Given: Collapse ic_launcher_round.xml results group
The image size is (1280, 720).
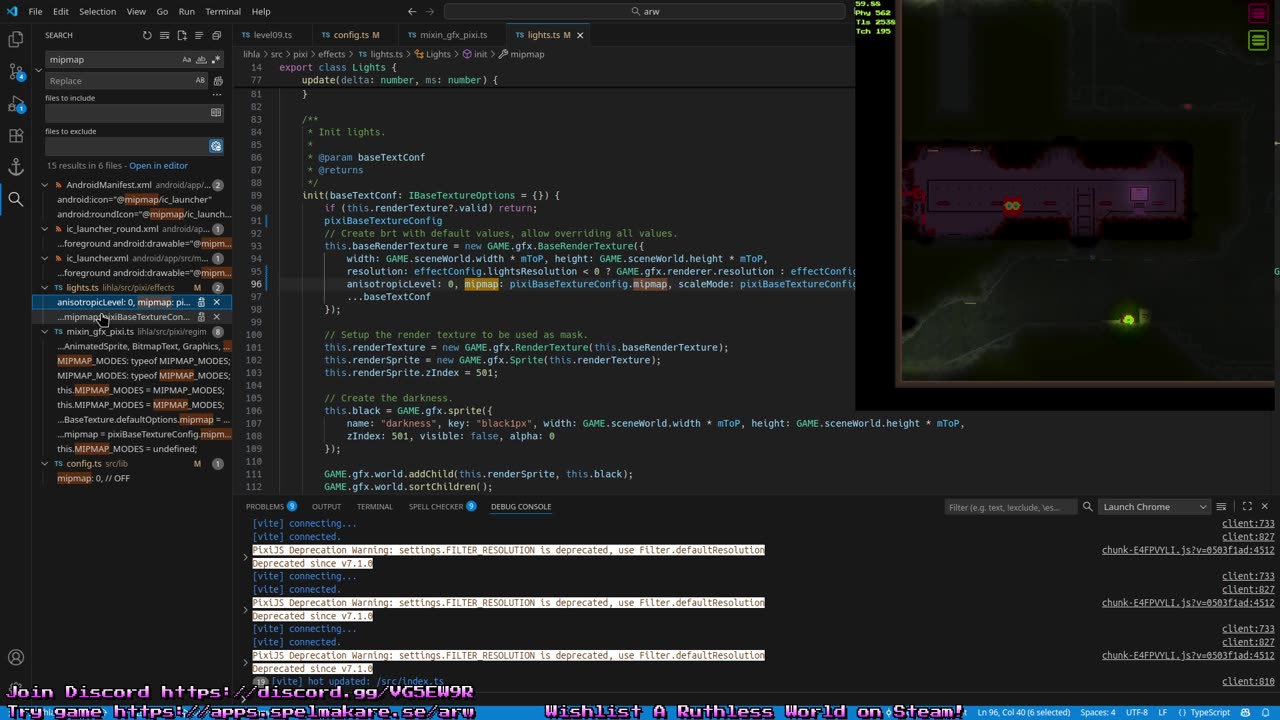Looking at the screenshot, I should pos(45,229).
